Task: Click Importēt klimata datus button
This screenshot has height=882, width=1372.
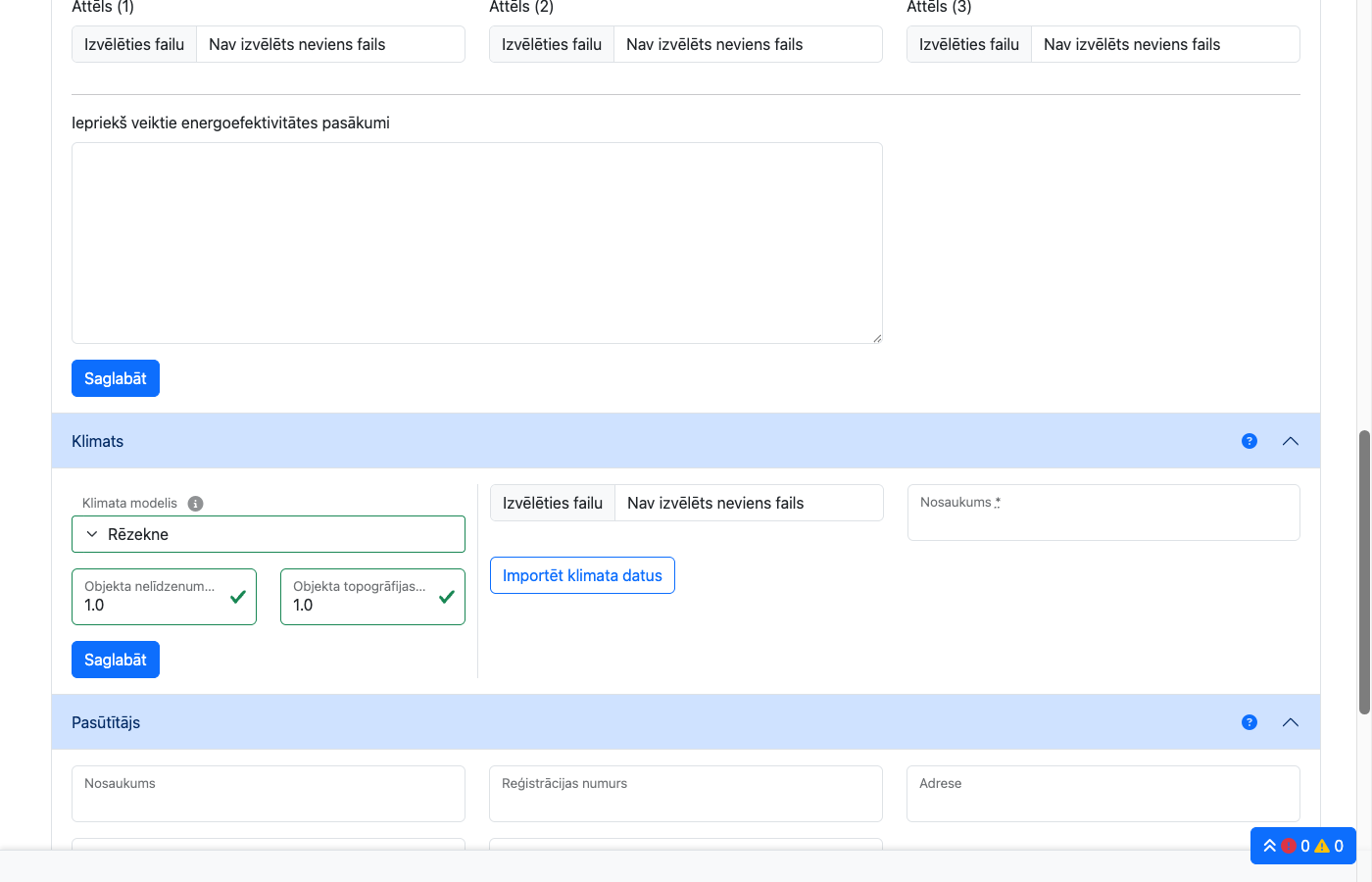Action: pyautogui.click(x=582, y=575)
